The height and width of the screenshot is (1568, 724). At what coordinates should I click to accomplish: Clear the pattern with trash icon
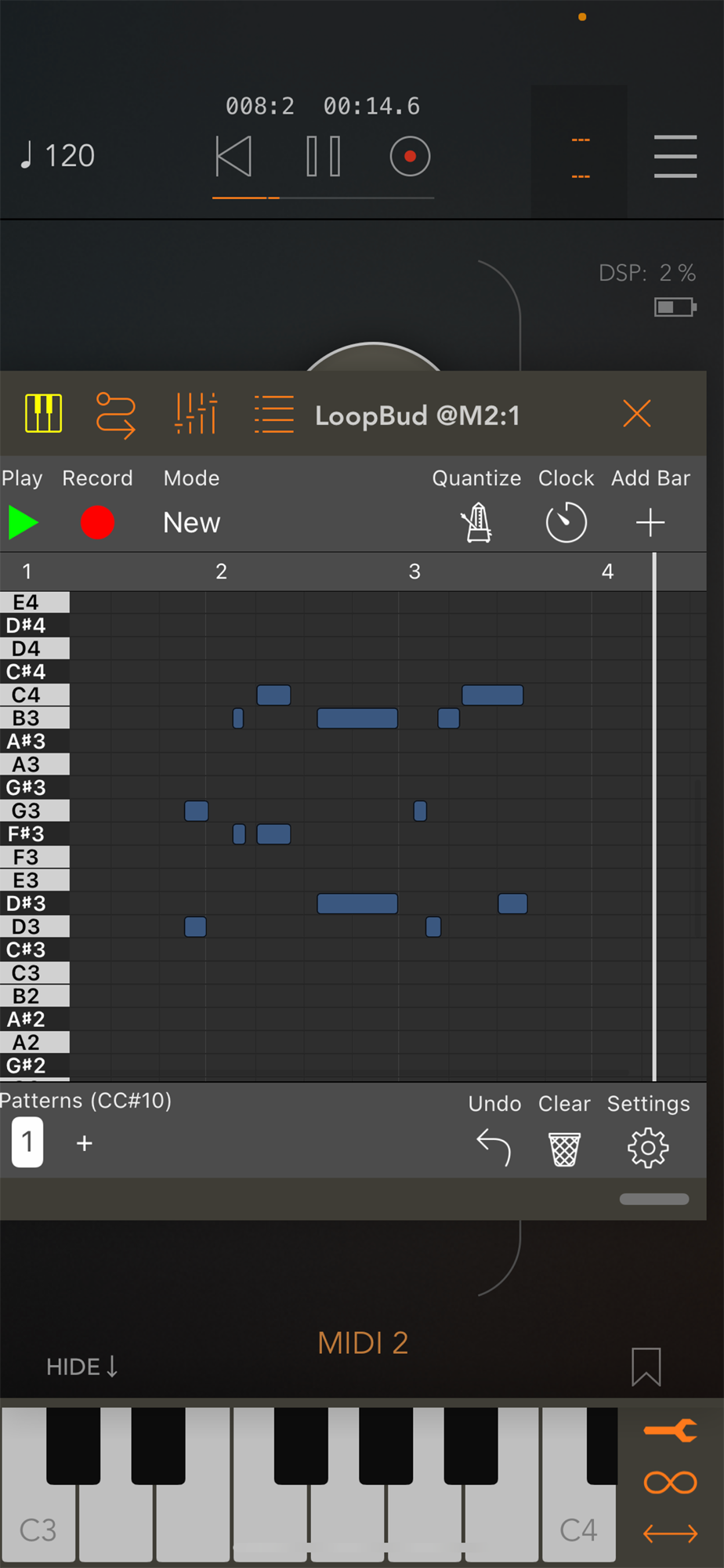click(x=564, y=1149)
